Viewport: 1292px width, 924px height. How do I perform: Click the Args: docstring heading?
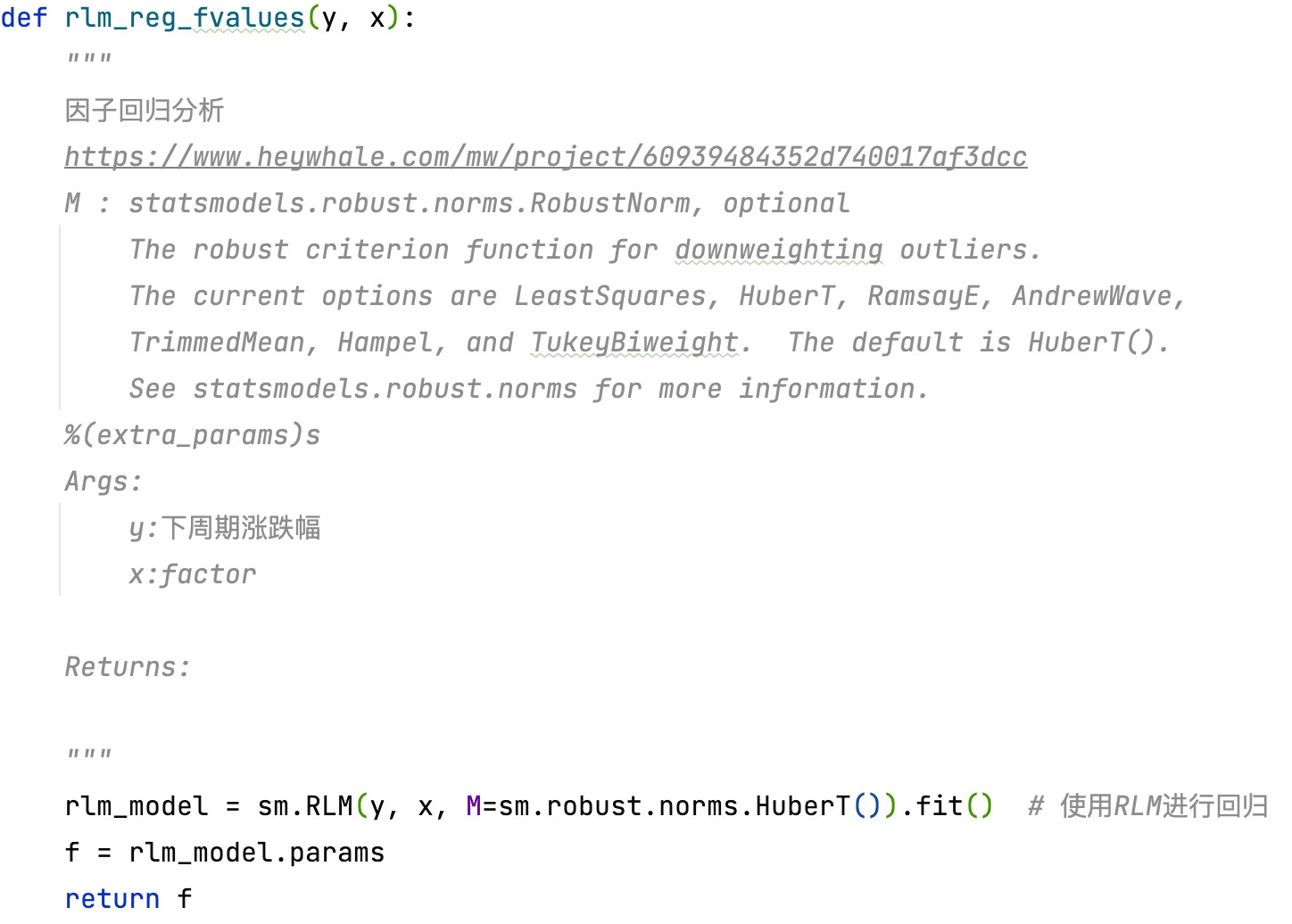[104, 482]
